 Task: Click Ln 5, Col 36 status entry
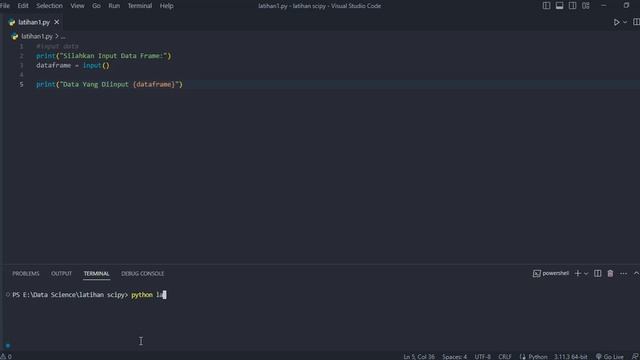pos(419,356)
